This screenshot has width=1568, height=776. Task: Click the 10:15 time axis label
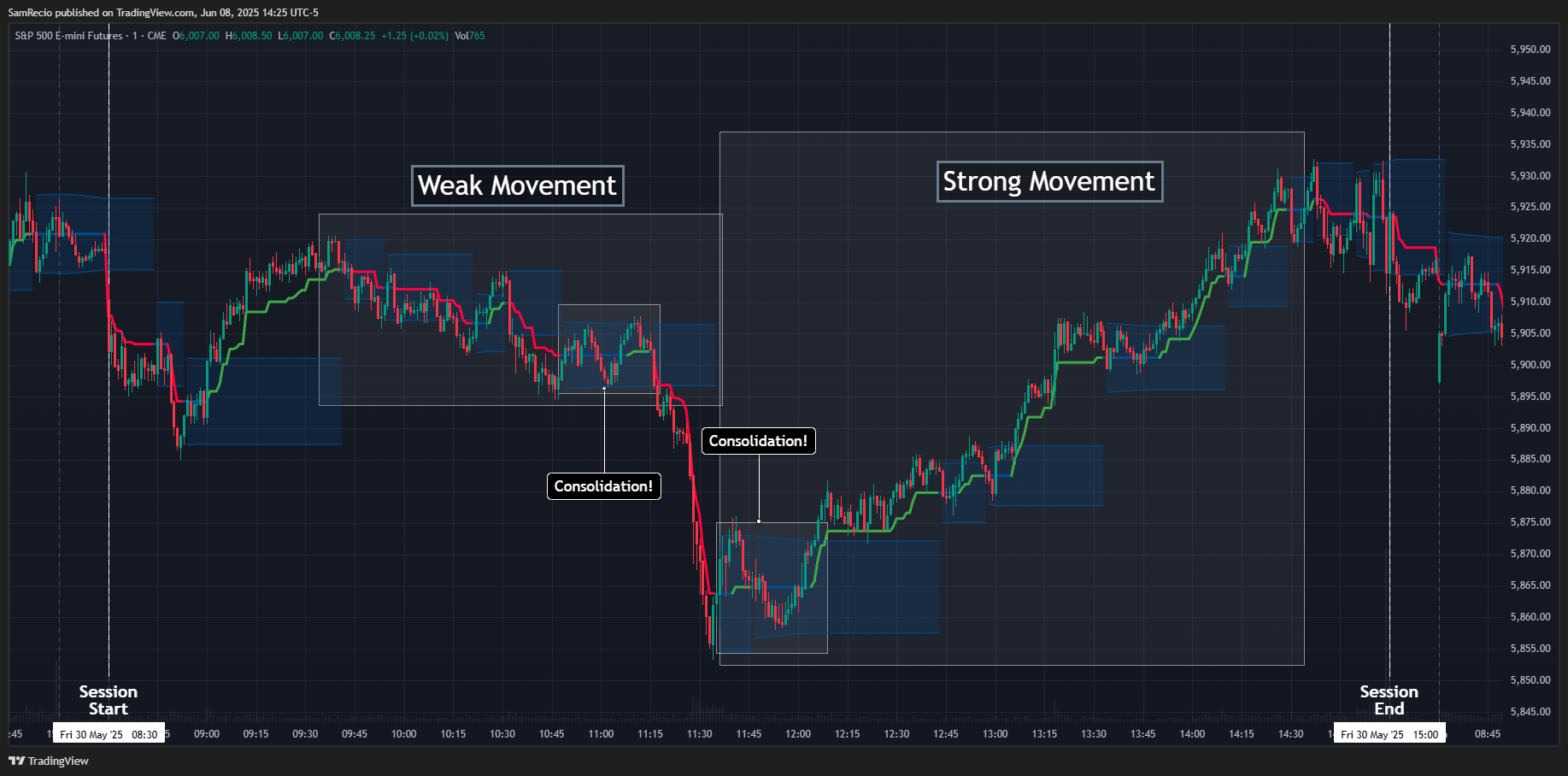(x=453, y=734)
